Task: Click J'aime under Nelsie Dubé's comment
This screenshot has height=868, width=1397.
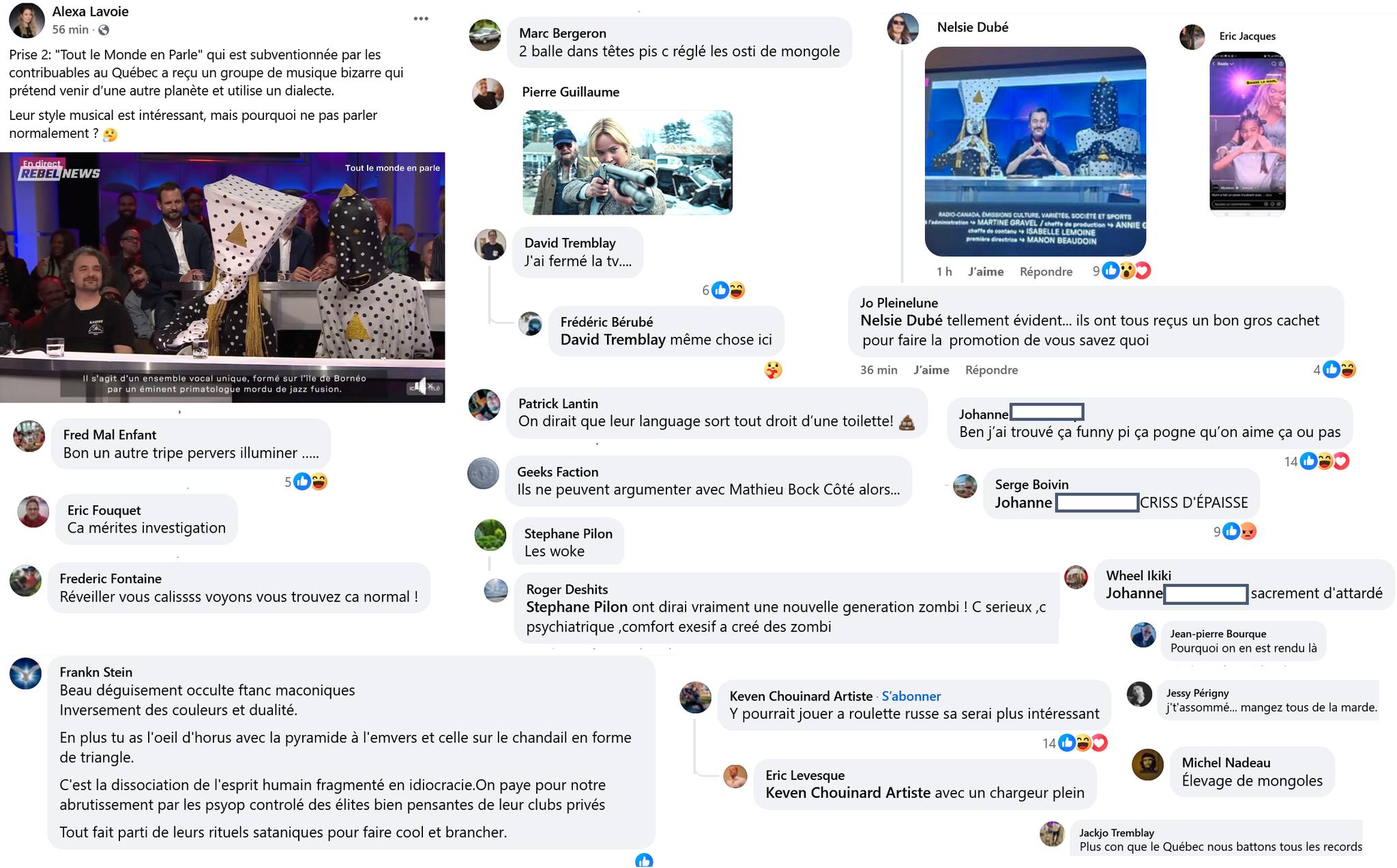Action: click(986, 271)
